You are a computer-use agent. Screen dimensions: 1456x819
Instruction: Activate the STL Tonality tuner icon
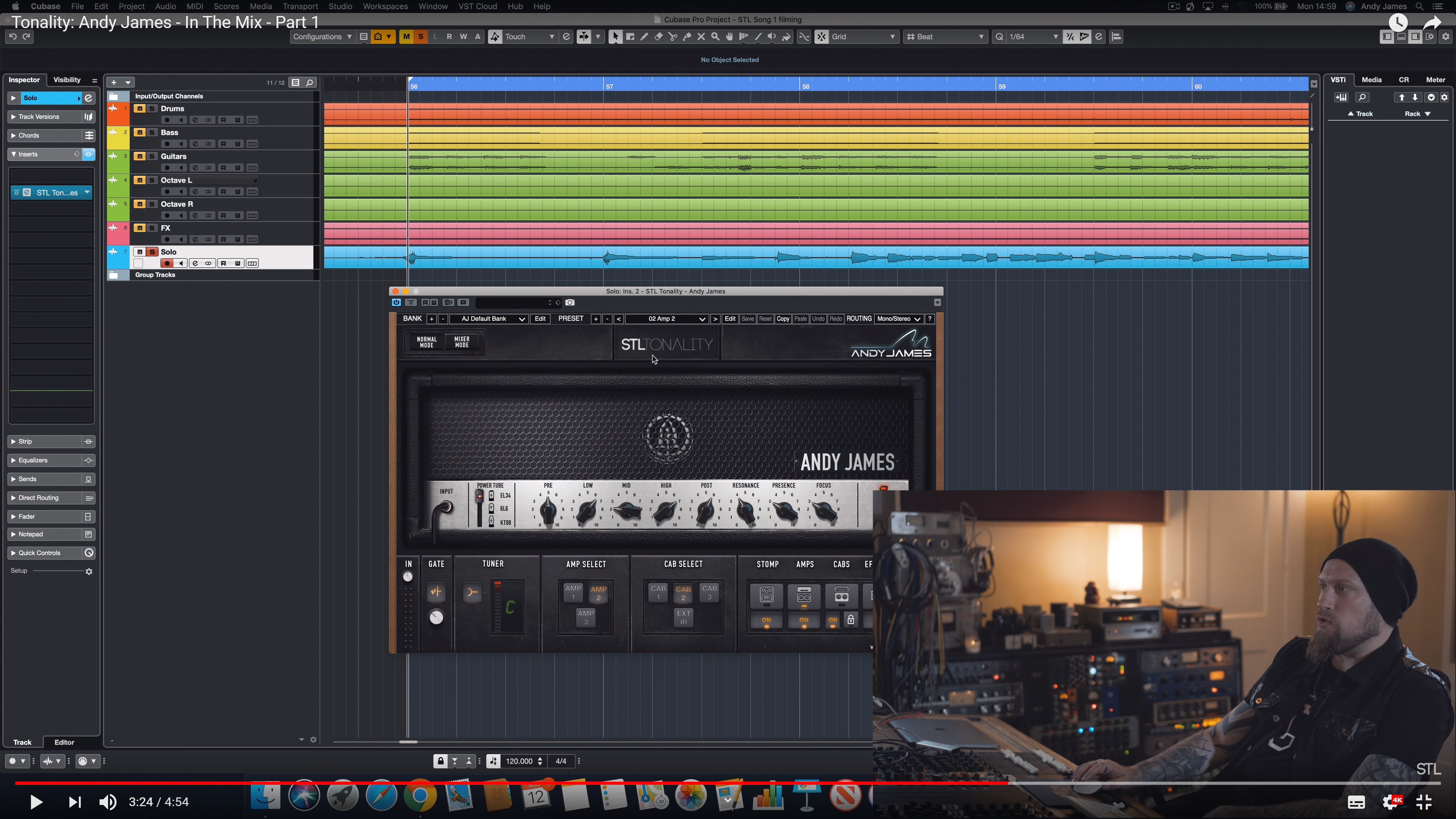click(x=472, y=592)
